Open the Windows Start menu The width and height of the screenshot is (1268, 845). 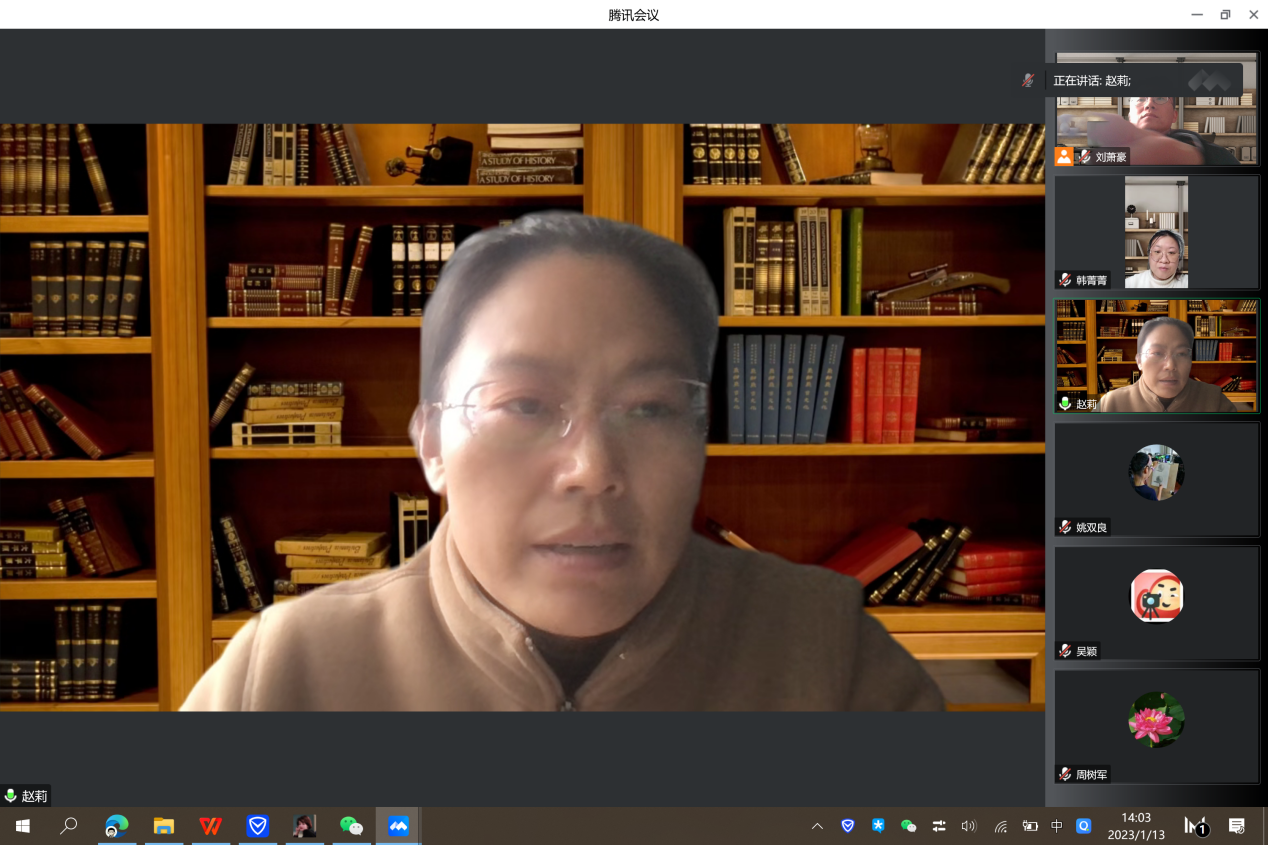[x=22, y=826]
